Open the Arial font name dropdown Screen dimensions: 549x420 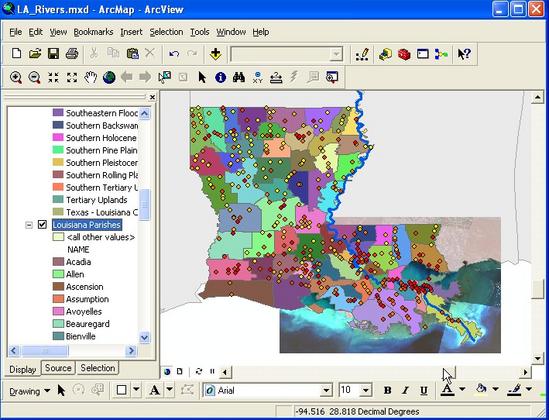pyautogui.click(x=326, y=390)
